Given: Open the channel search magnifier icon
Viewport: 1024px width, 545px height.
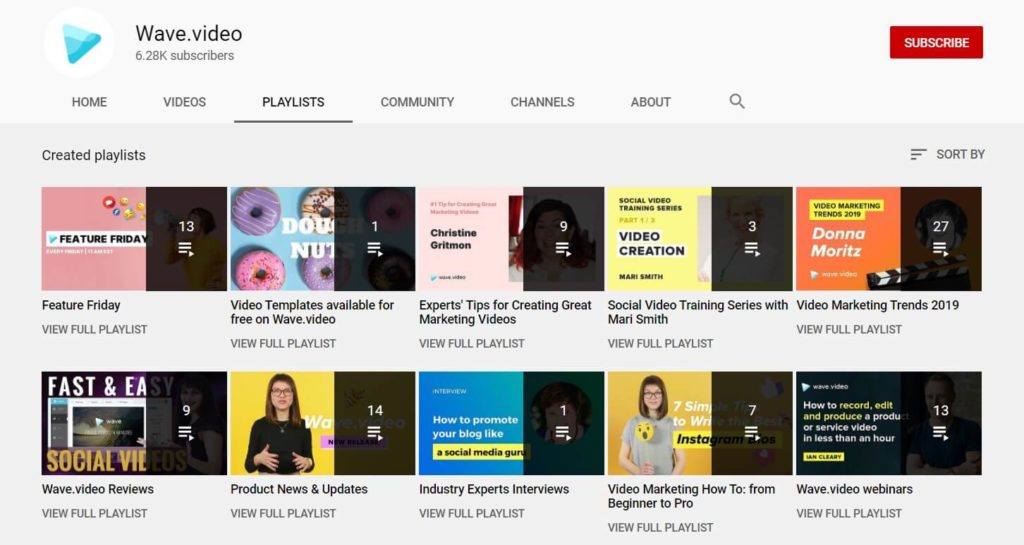Looking at the screenshot, I should (737, 101).
